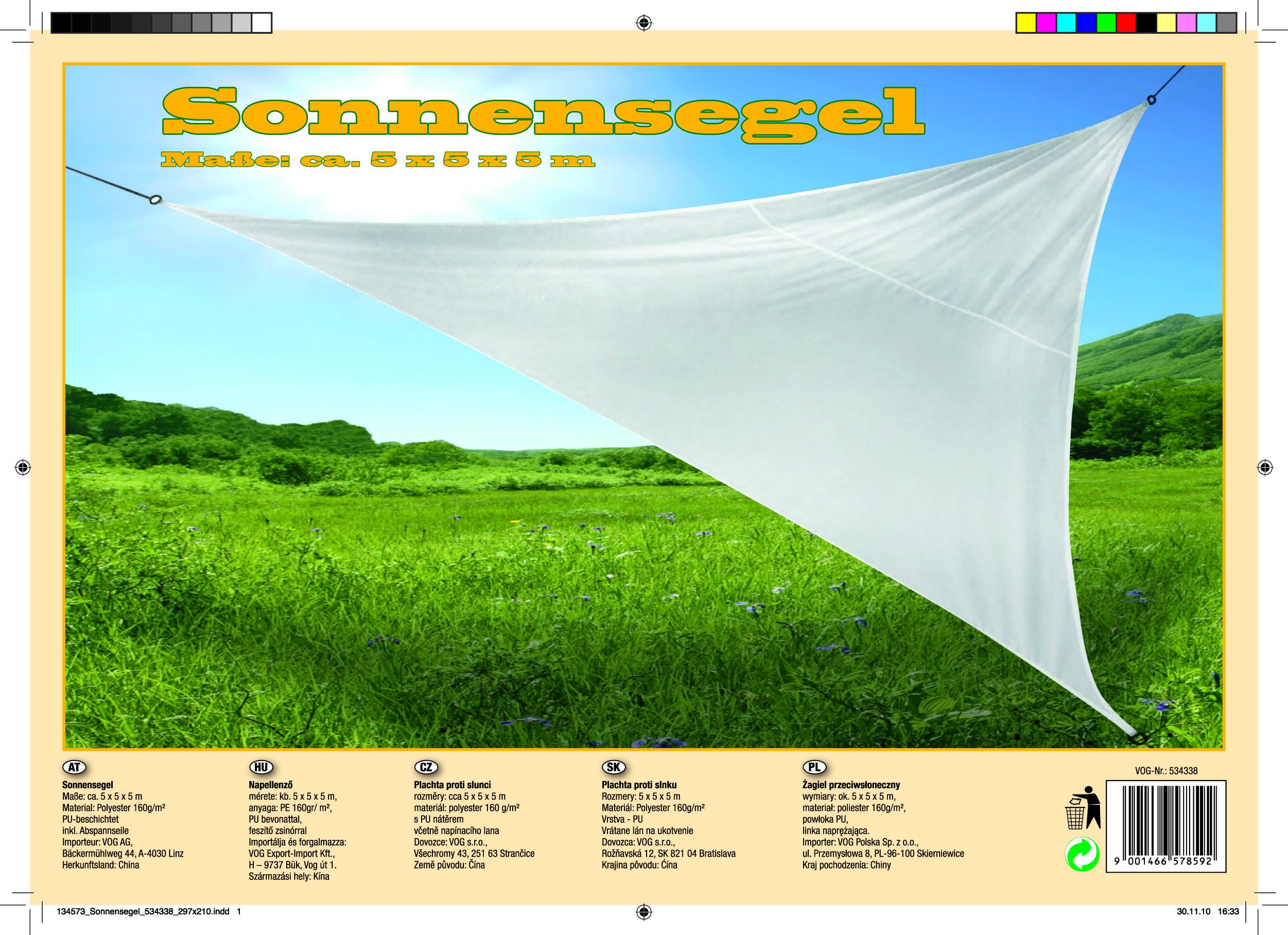Click the bold 'Żagiel przeciwsłoneczny' heading
The width and height of the screenshot is (1288, 935).
[851, 785]
